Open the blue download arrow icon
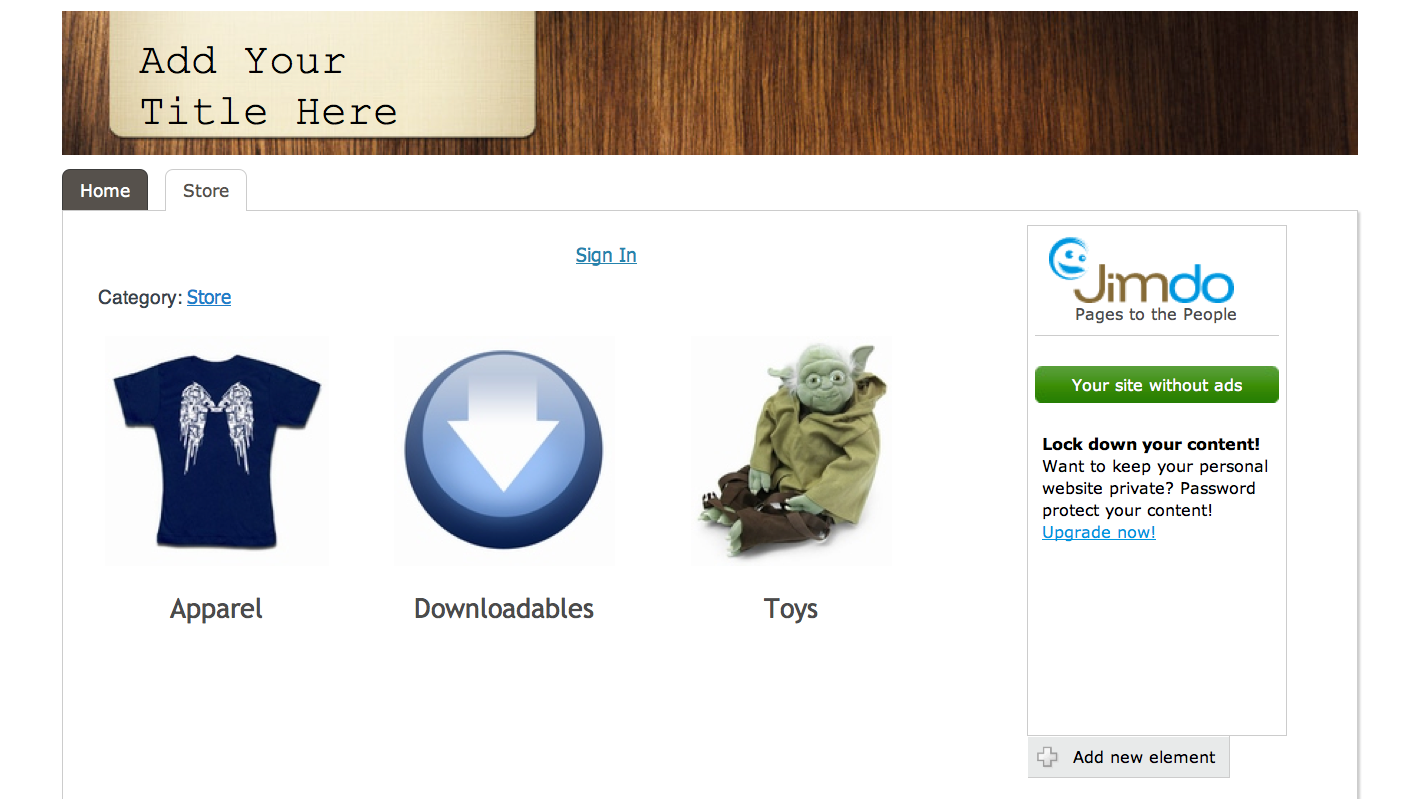This screenshot has height=799, width=1423. click(504, 450)
